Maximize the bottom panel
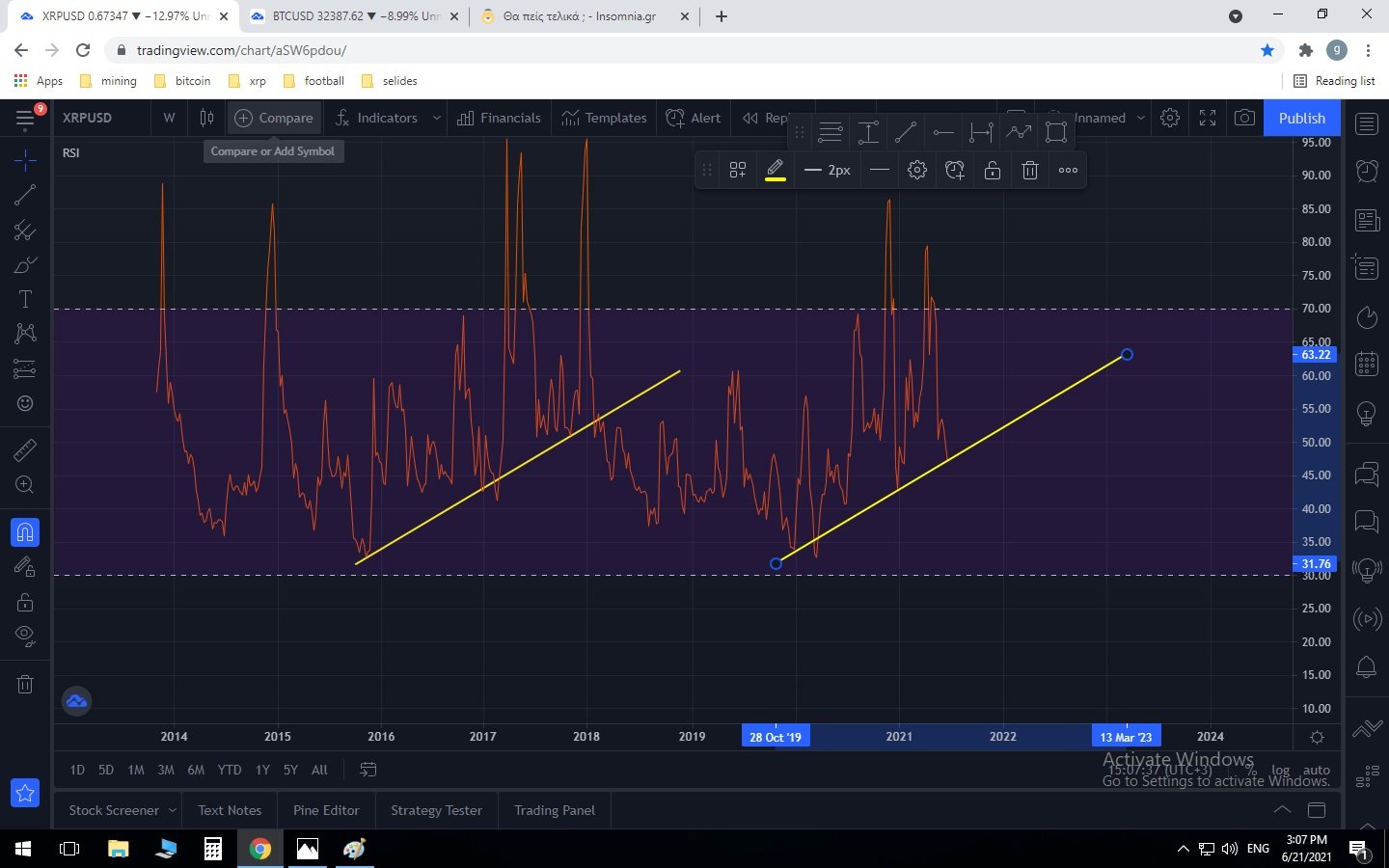Screen dimensions: 1389x868 pyautogui.click(x=1317, y=810)
